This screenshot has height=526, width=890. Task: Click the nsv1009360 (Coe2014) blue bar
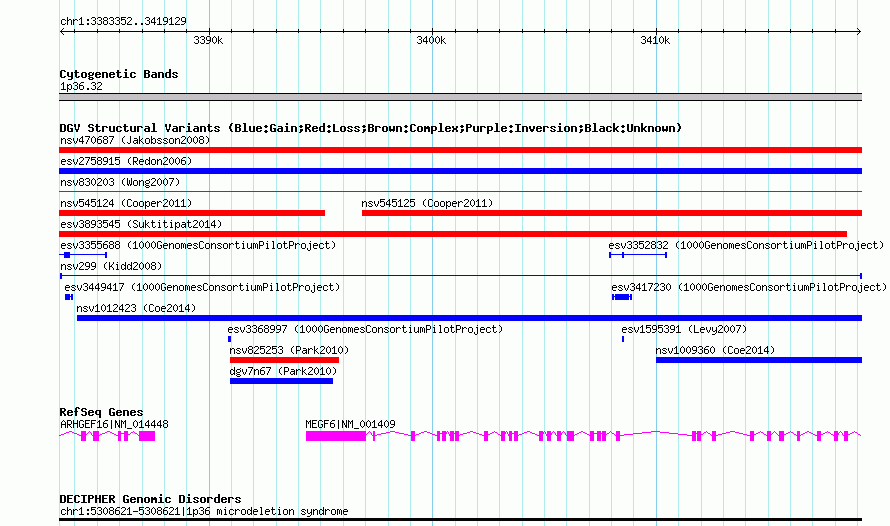759,360
